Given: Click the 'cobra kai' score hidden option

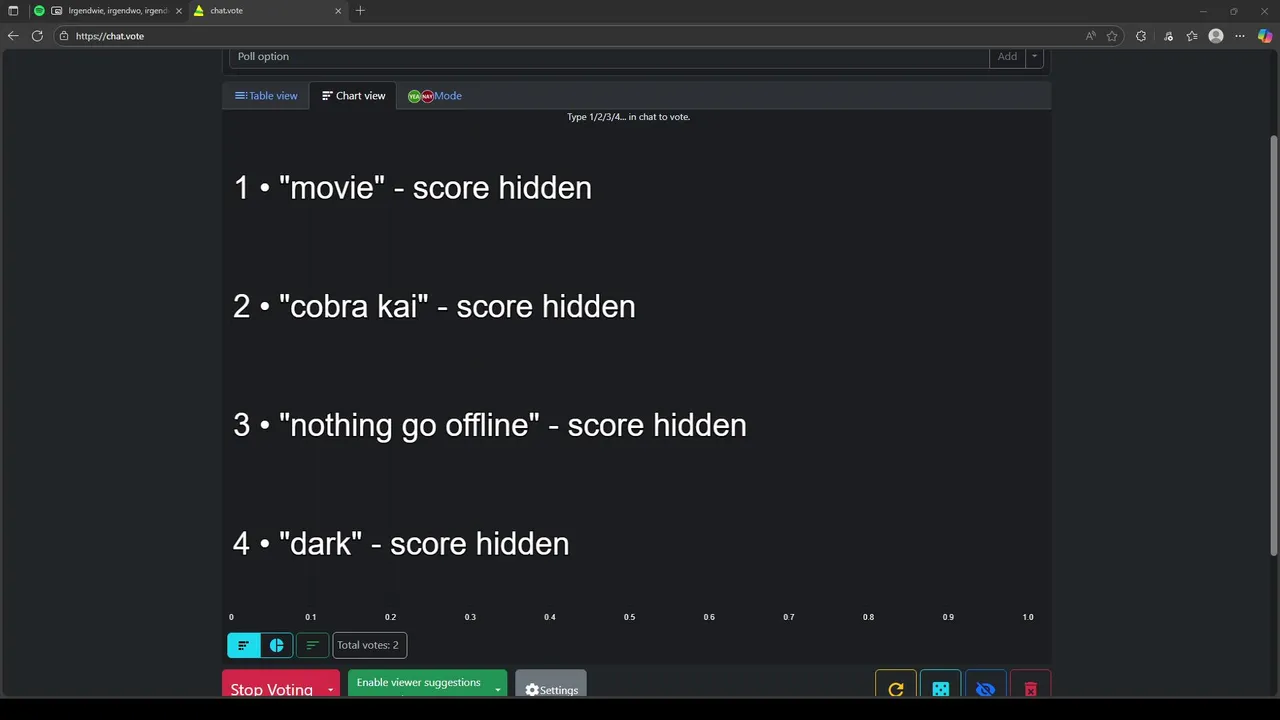Looking at the screenshot, I should (434, 306).
